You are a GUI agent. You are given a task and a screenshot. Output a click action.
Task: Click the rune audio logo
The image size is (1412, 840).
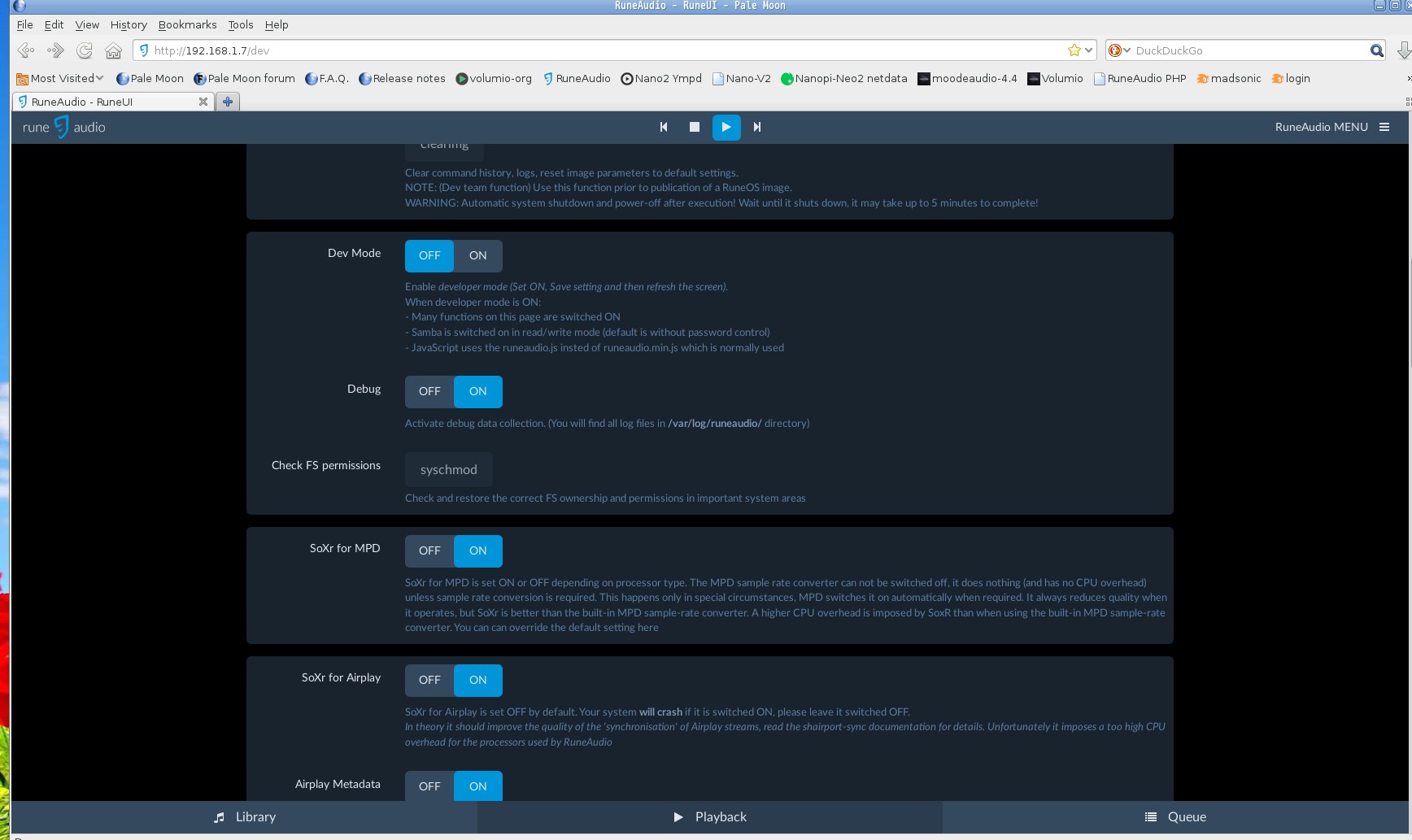(x=64, y=127)
